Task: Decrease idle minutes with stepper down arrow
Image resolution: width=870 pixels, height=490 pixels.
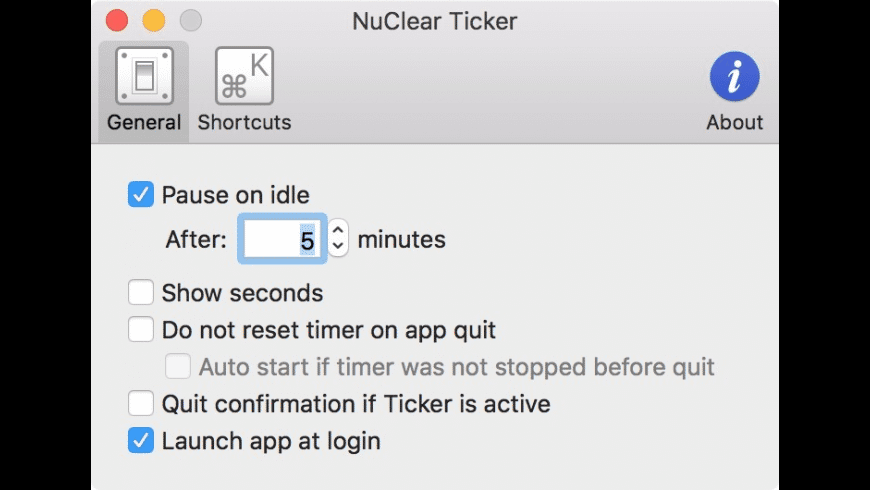Action: (x=338, y=247)
